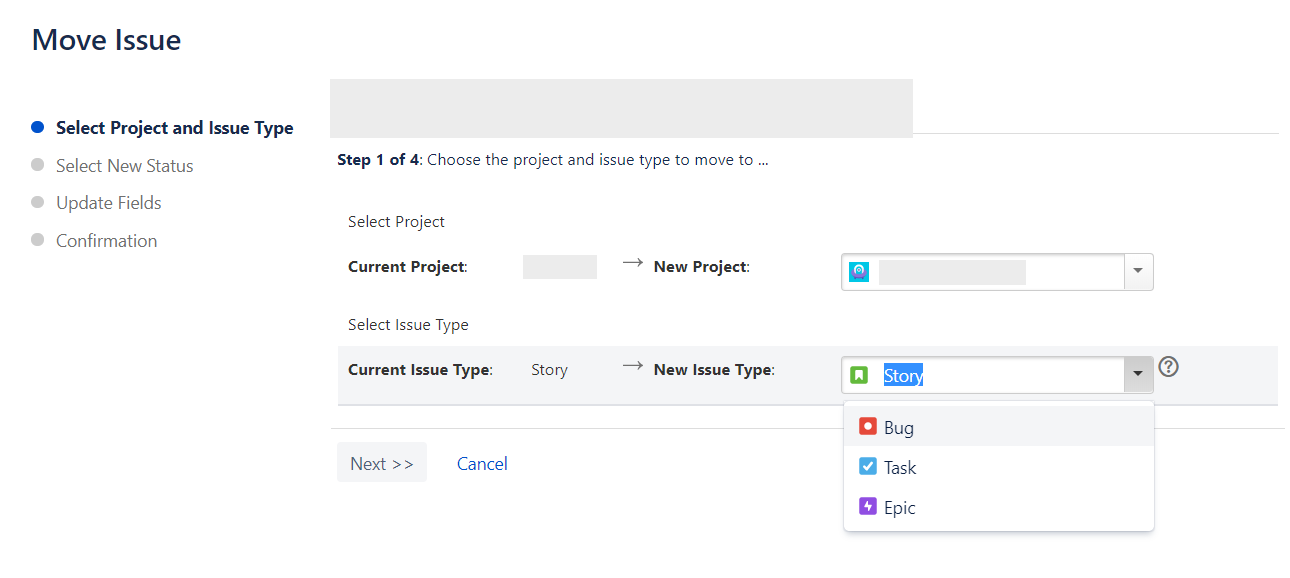Image resolution: width=1290 pixels, height=578 pixels.
Task: Click the 'Current Issue Type' label
Action: [420, 370]
